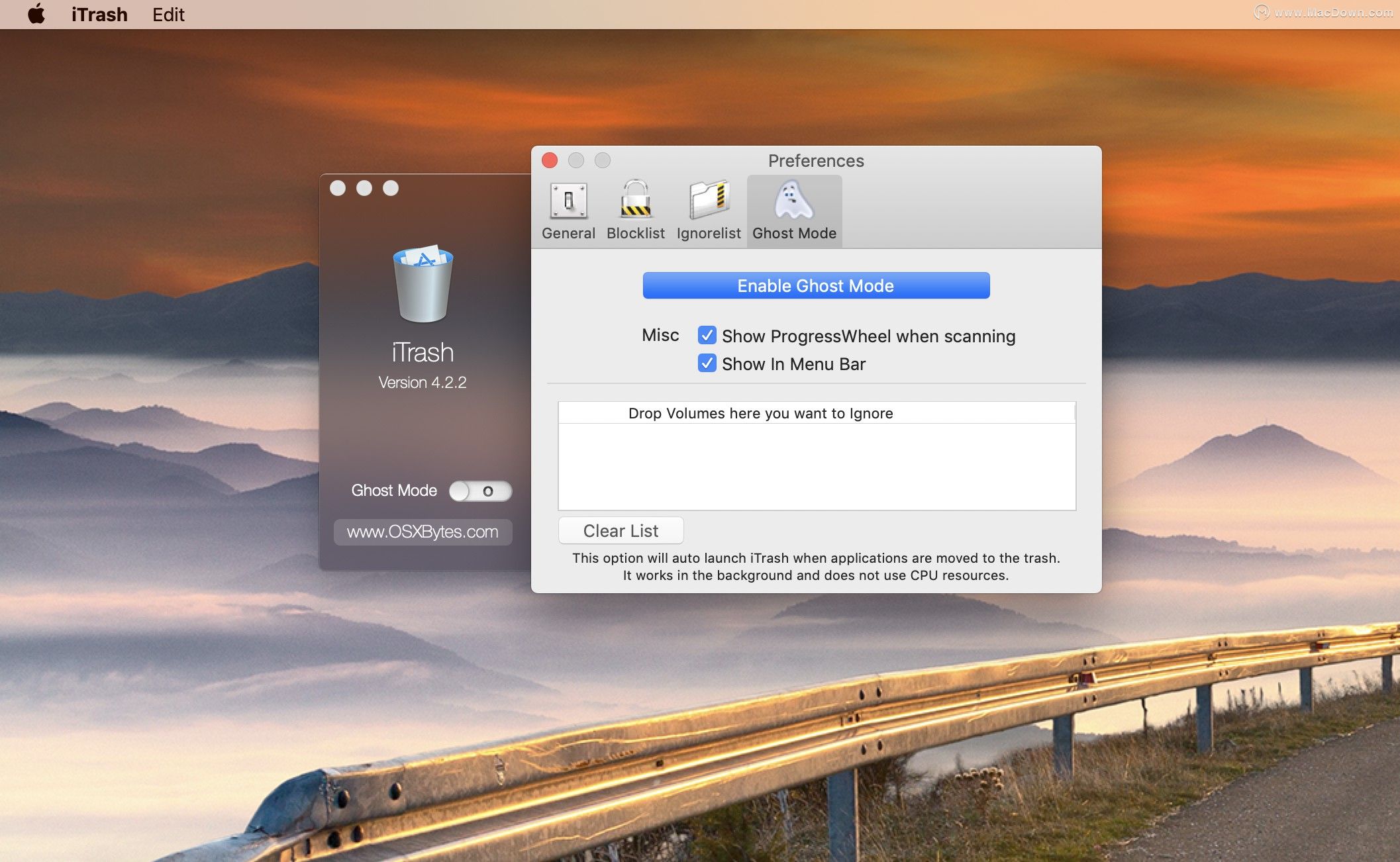
Task: Turn on the Ghost Mode switch
Action: click(x=480, y=491)
